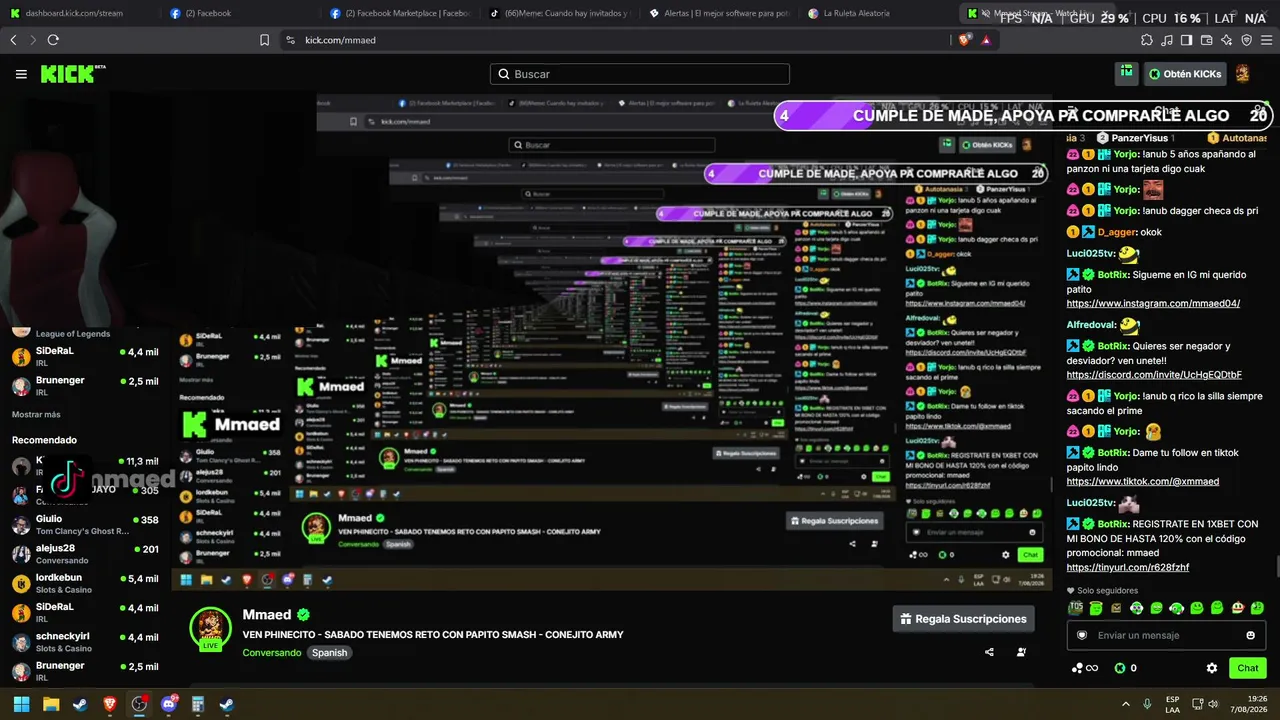Viewport: 1280px width, 720px height.
Task: Insert the TOS emote from quick emotes
Action: pos(1076,608)
